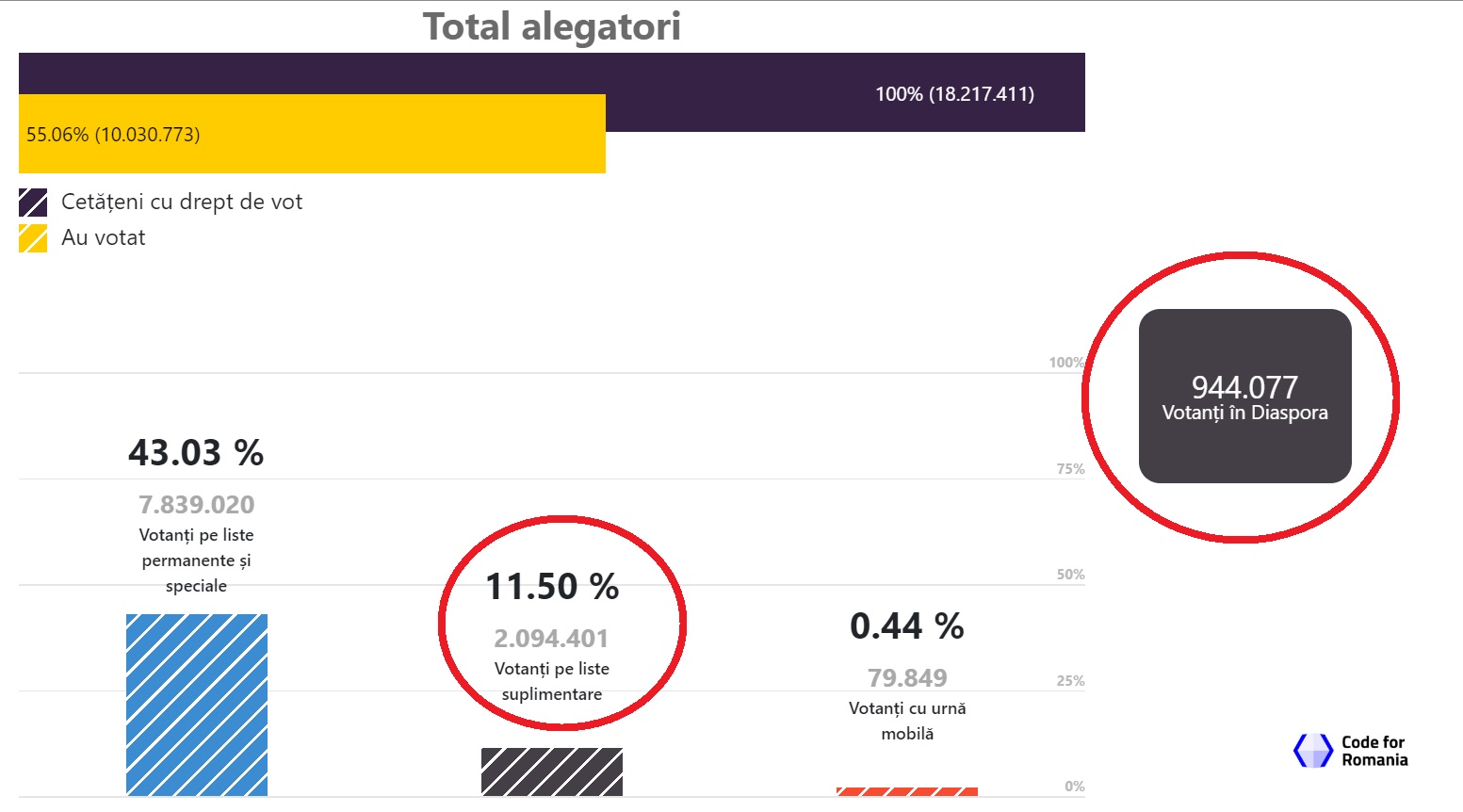Click the Au votat legend label

pyautogui.click(x=104, y=238)
